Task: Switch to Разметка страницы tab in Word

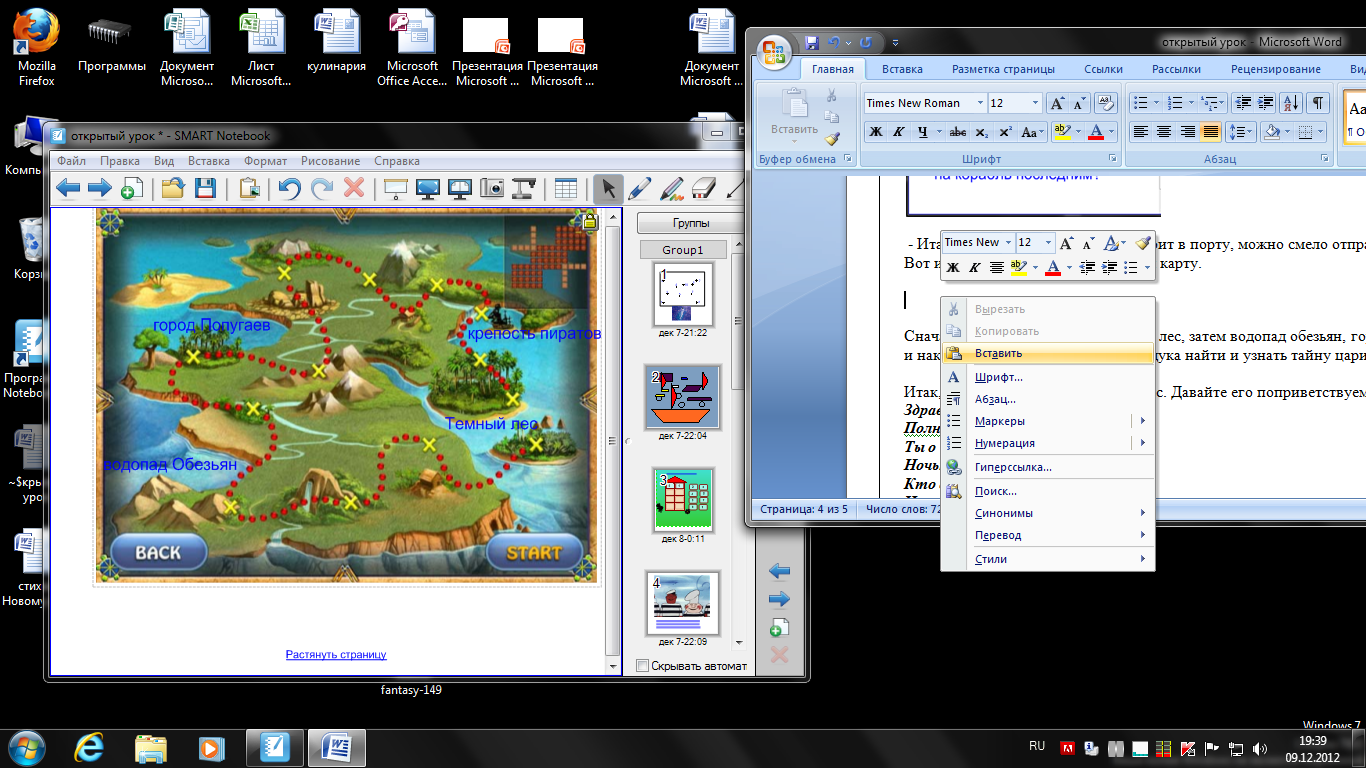Action: (1003, 69)
